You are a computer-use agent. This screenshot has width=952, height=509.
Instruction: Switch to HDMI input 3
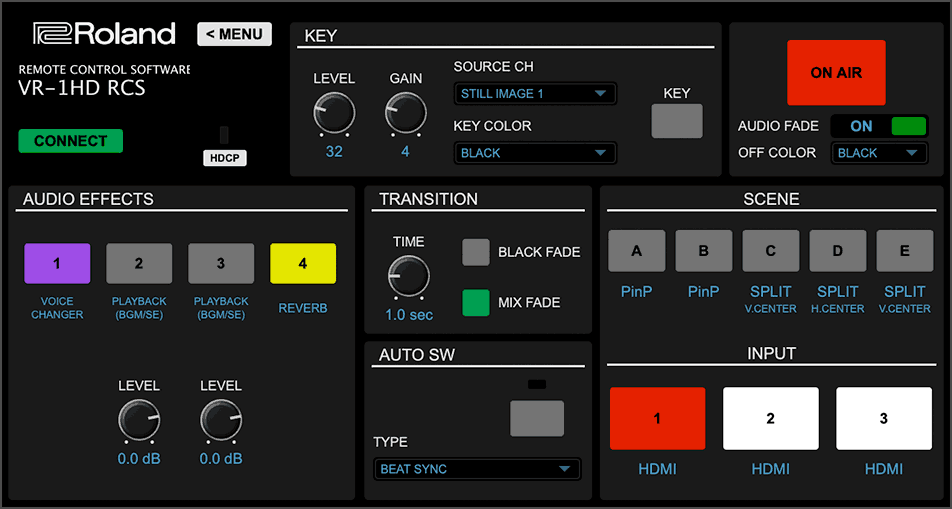(x=883, y=419)
